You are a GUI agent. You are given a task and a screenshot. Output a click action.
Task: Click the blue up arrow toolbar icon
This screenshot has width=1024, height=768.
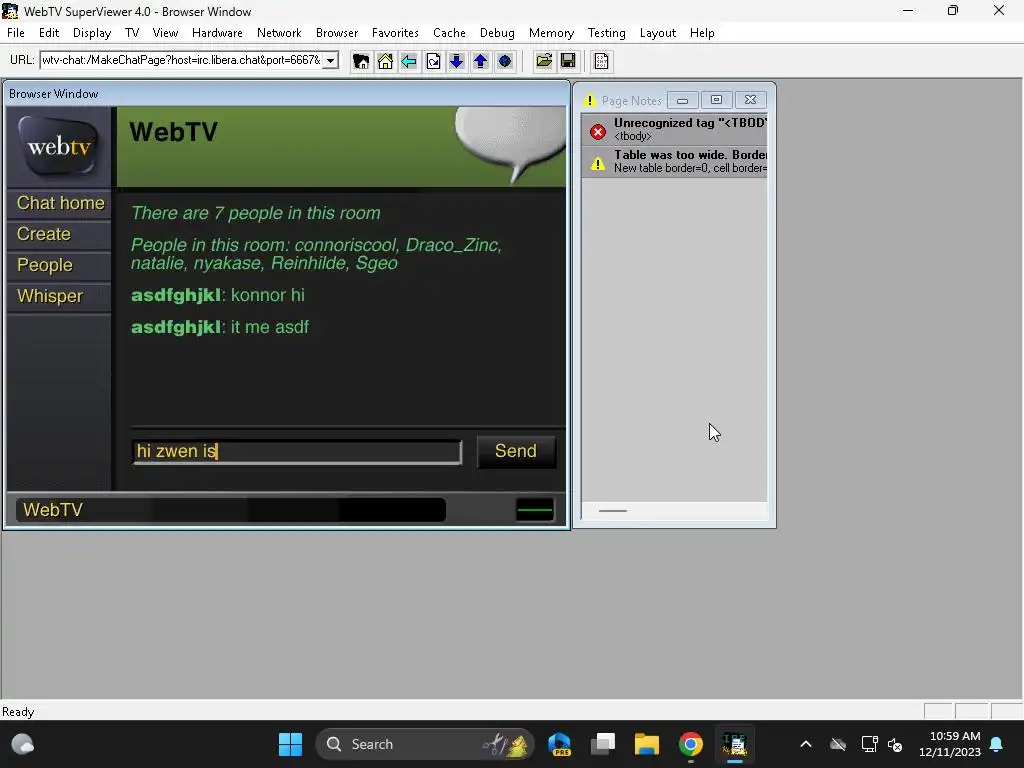pyautogui.click(x=481, y=61)
